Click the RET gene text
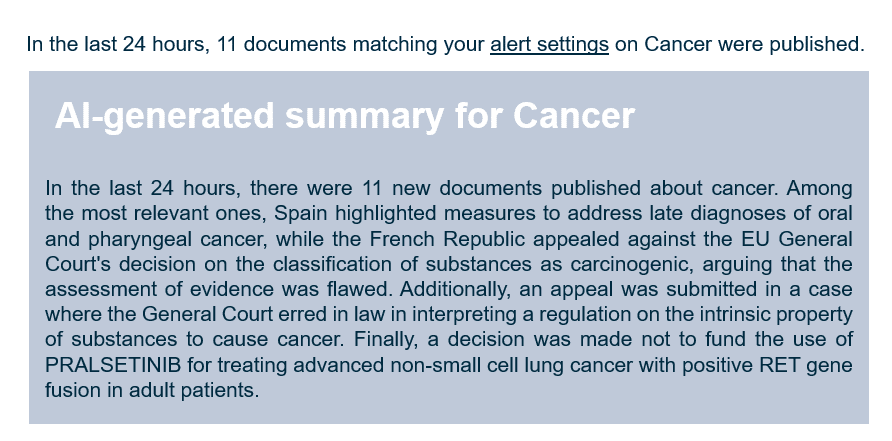Image resolution: width=892 pixels, height=441 pixels. click(791, 365)
